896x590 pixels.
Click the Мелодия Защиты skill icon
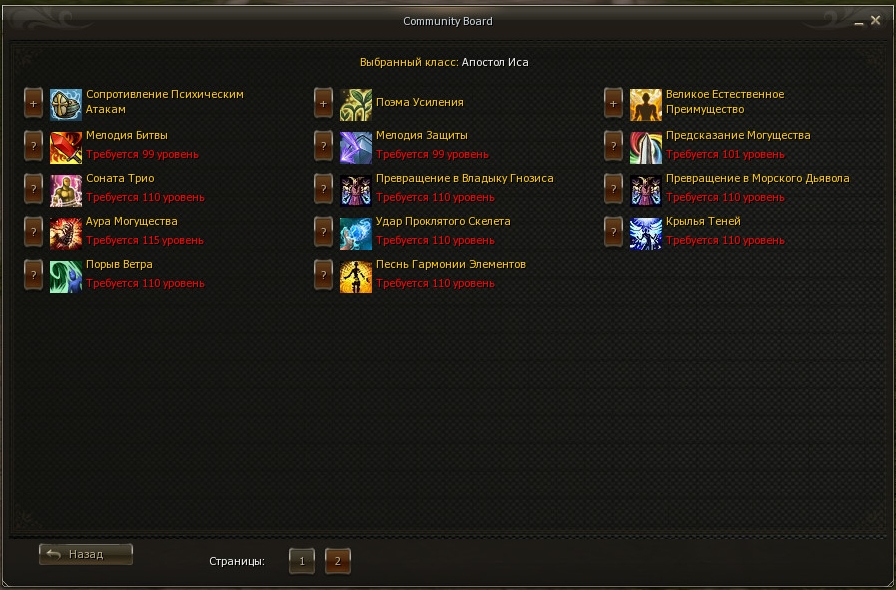355,148
